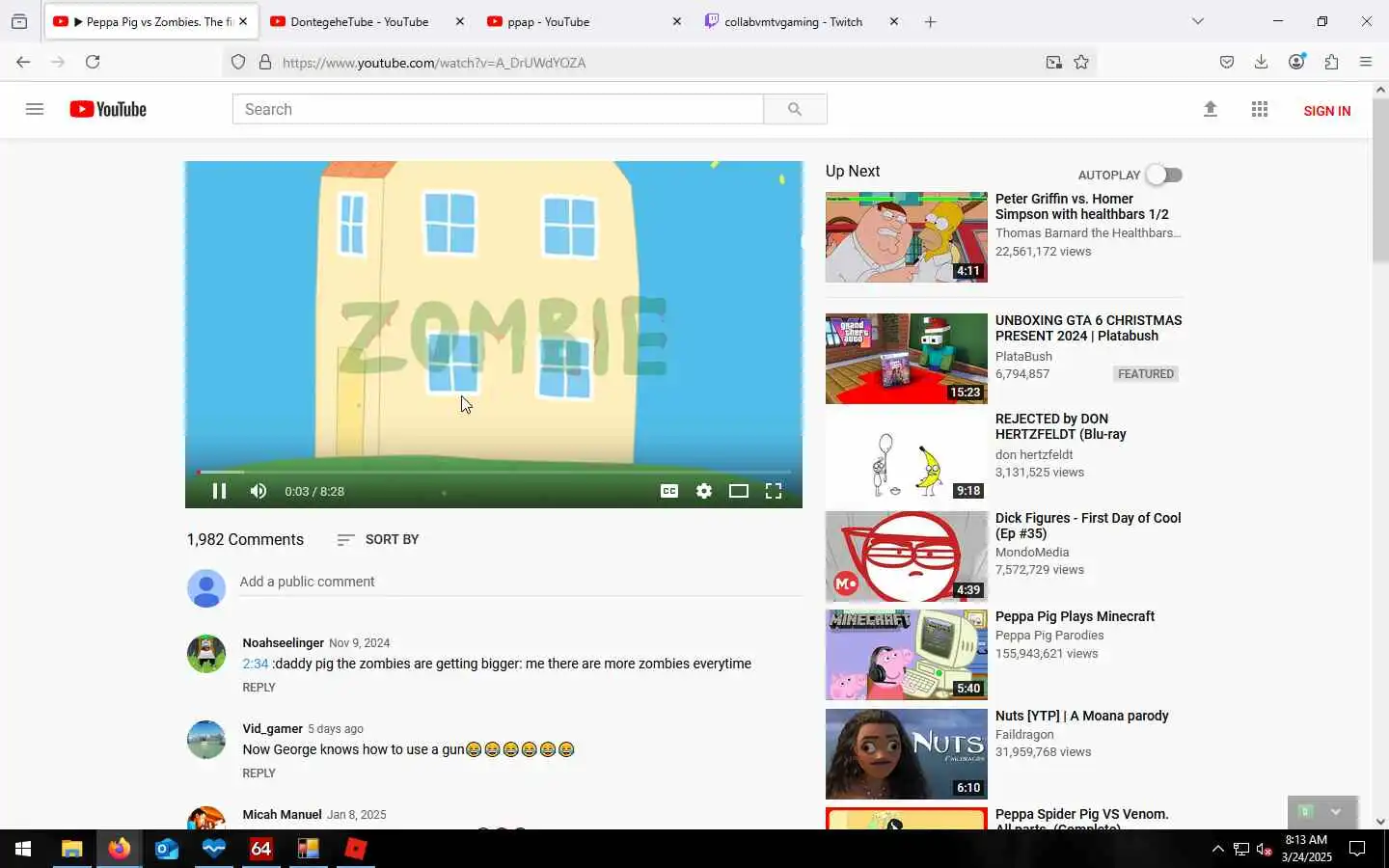Click the tracking protection shield icon
Viewport: 1389px width, 868px height.
(x=238, y=63)
